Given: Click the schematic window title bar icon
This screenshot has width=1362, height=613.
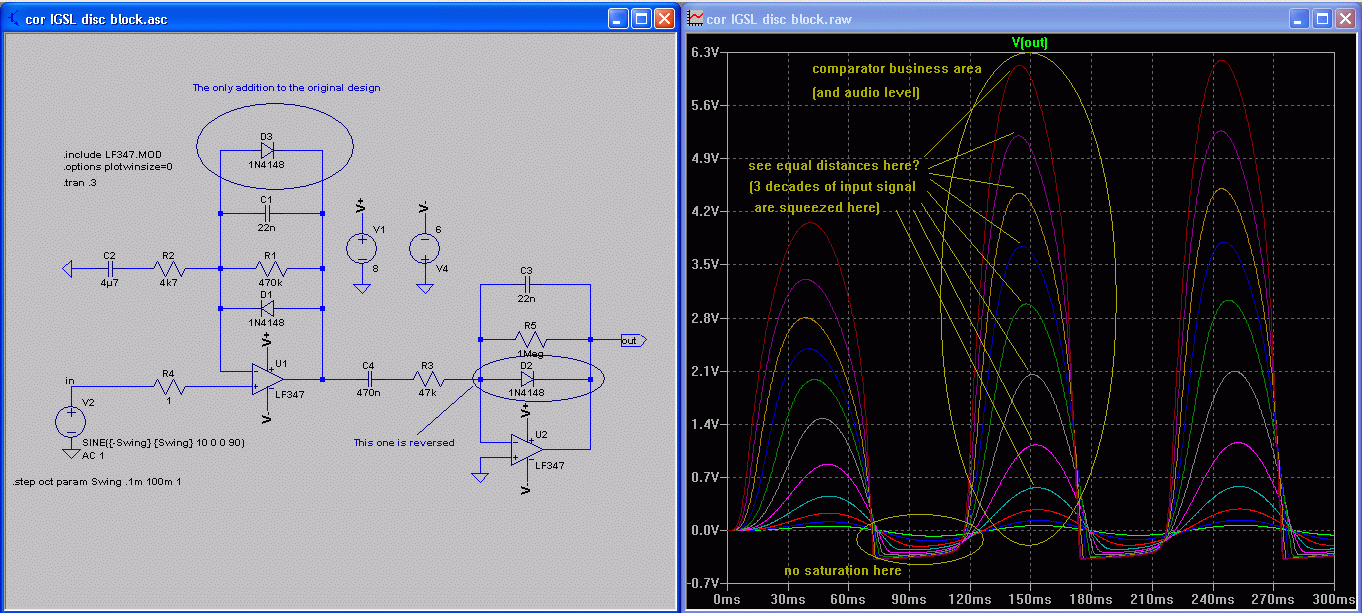Looking at the screenshot, I should (13, 18).
